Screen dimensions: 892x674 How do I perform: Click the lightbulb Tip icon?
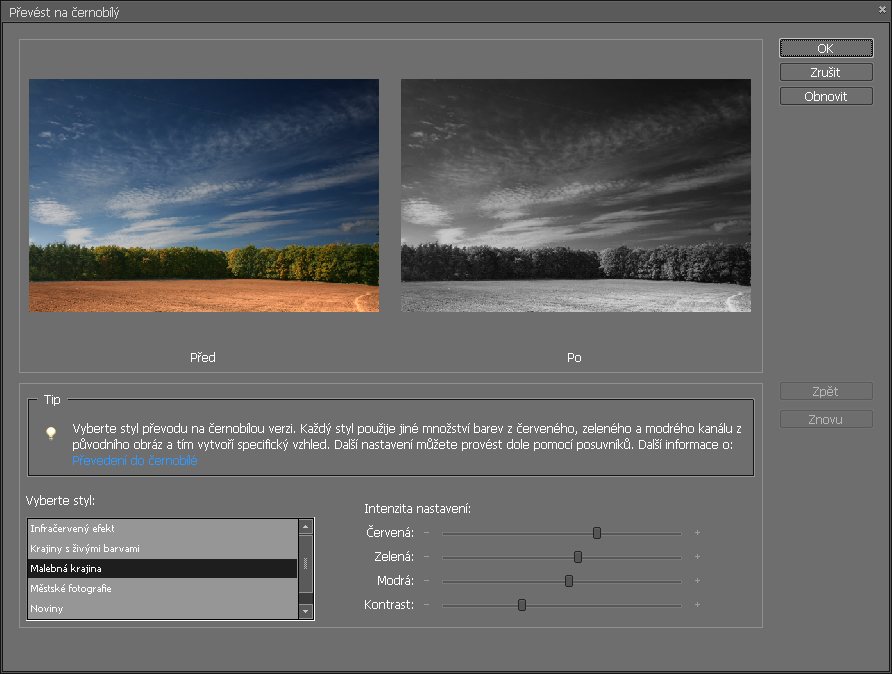pos(50,433)
